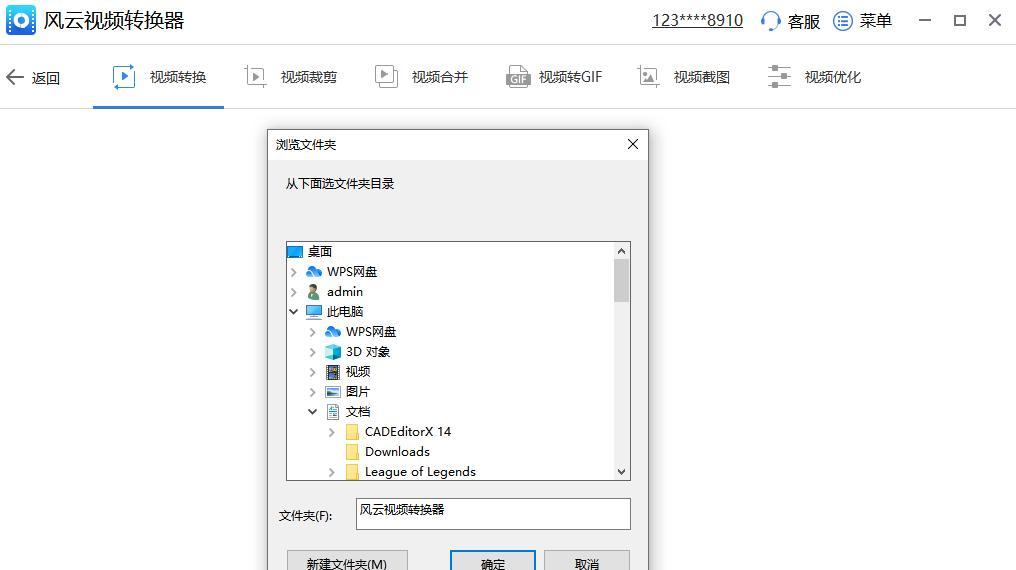This screenshot has width=1016, height=570.
Task: Close the 浏览文件夹 dialog
Action: (633, 144)
